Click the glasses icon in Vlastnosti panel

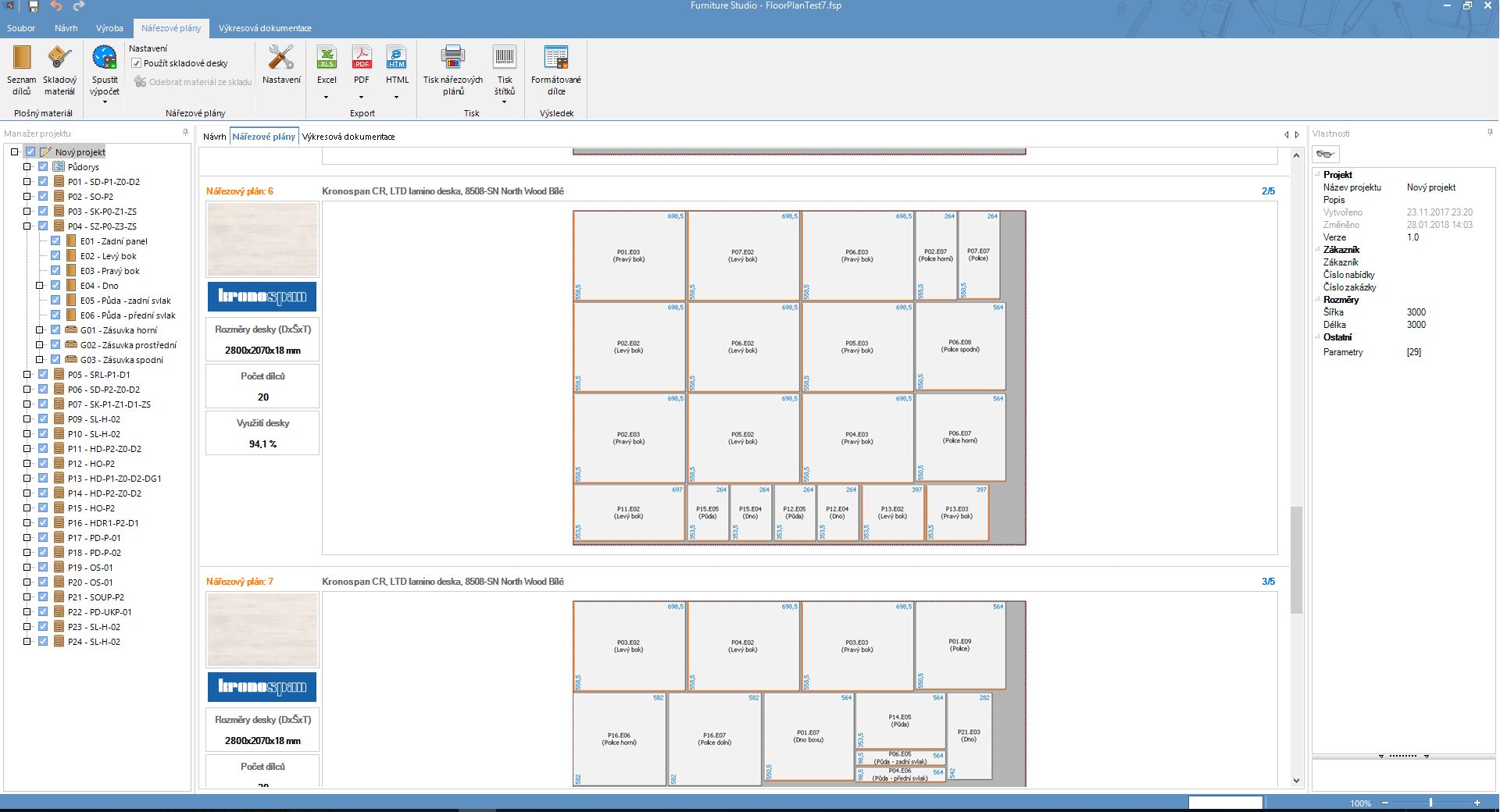[x=1325, y=154]
